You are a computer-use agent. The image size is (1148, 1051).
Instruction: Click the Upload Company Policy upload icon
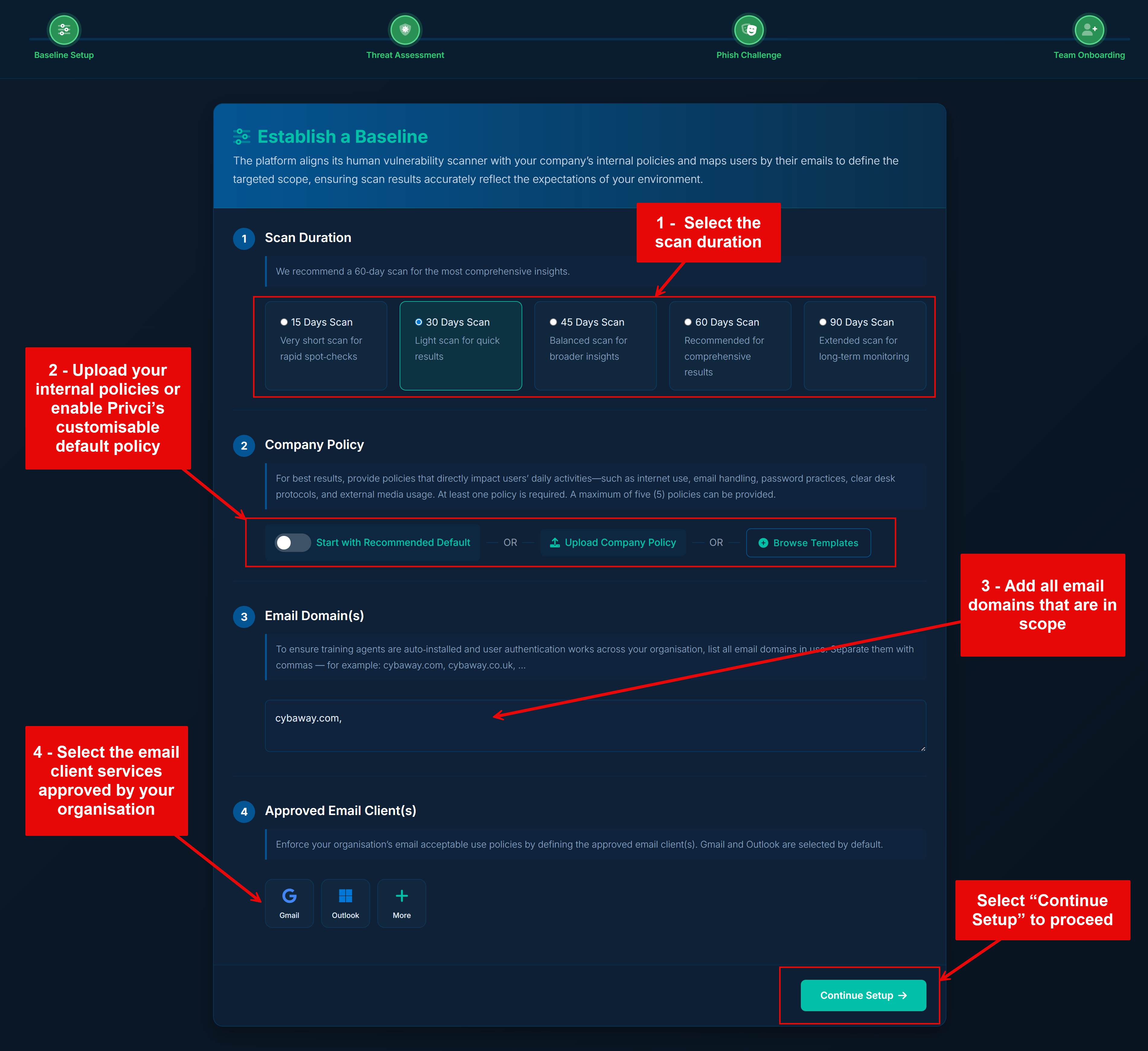[x=555, y=543]
